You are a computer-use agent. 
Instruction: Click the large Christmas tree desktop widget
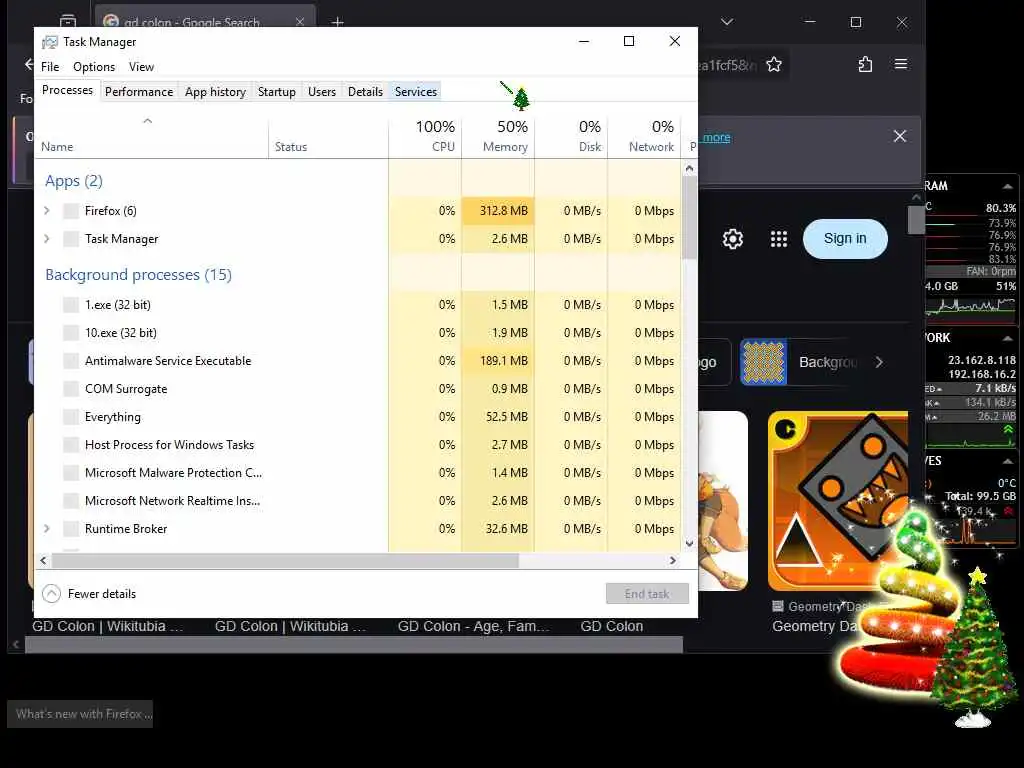(x=974, y=648)
